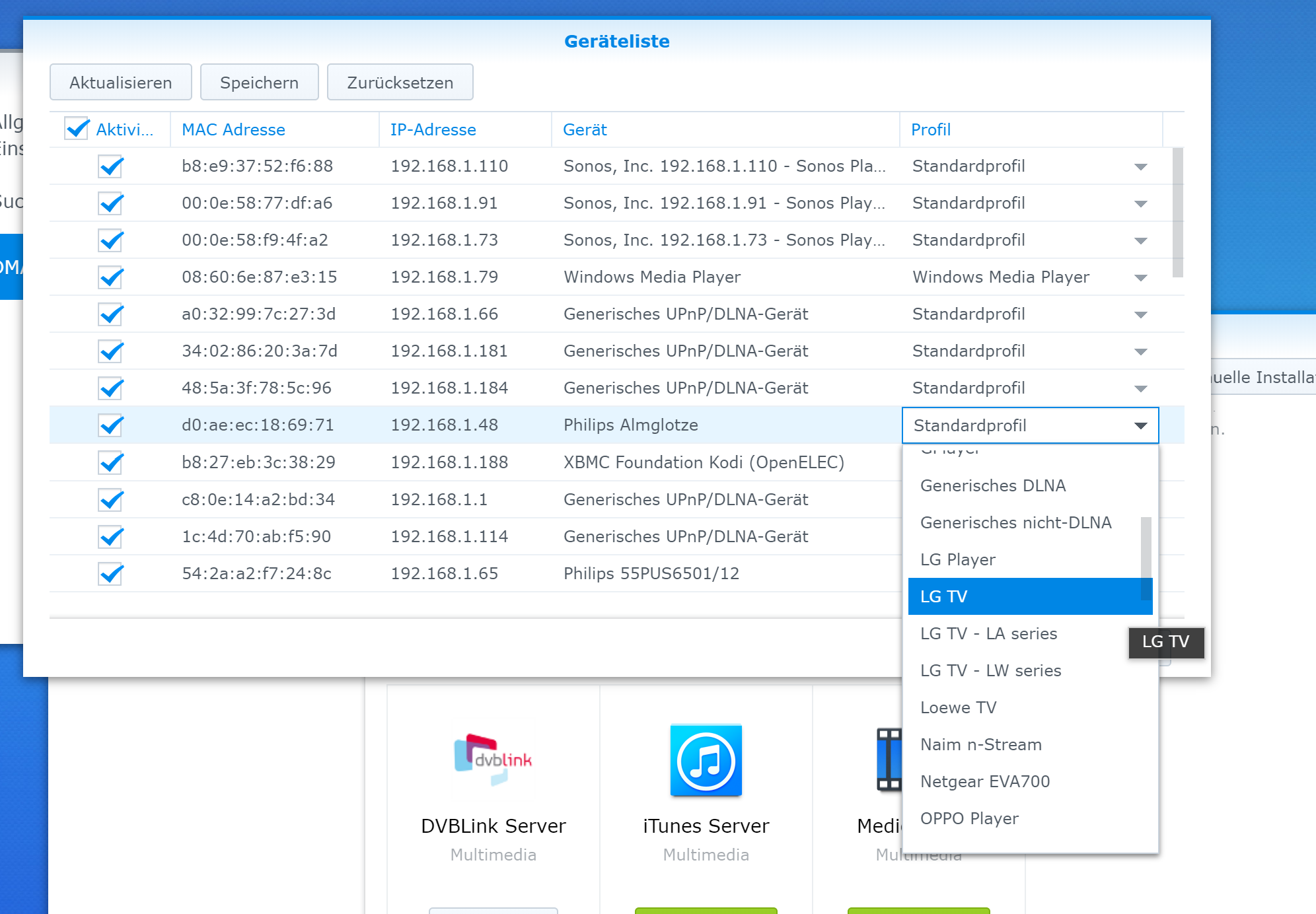This screenshot has width=1316, height=914.
Task: Toggle checkbox for XBMC Kodi device
Action: pos(111,463)
